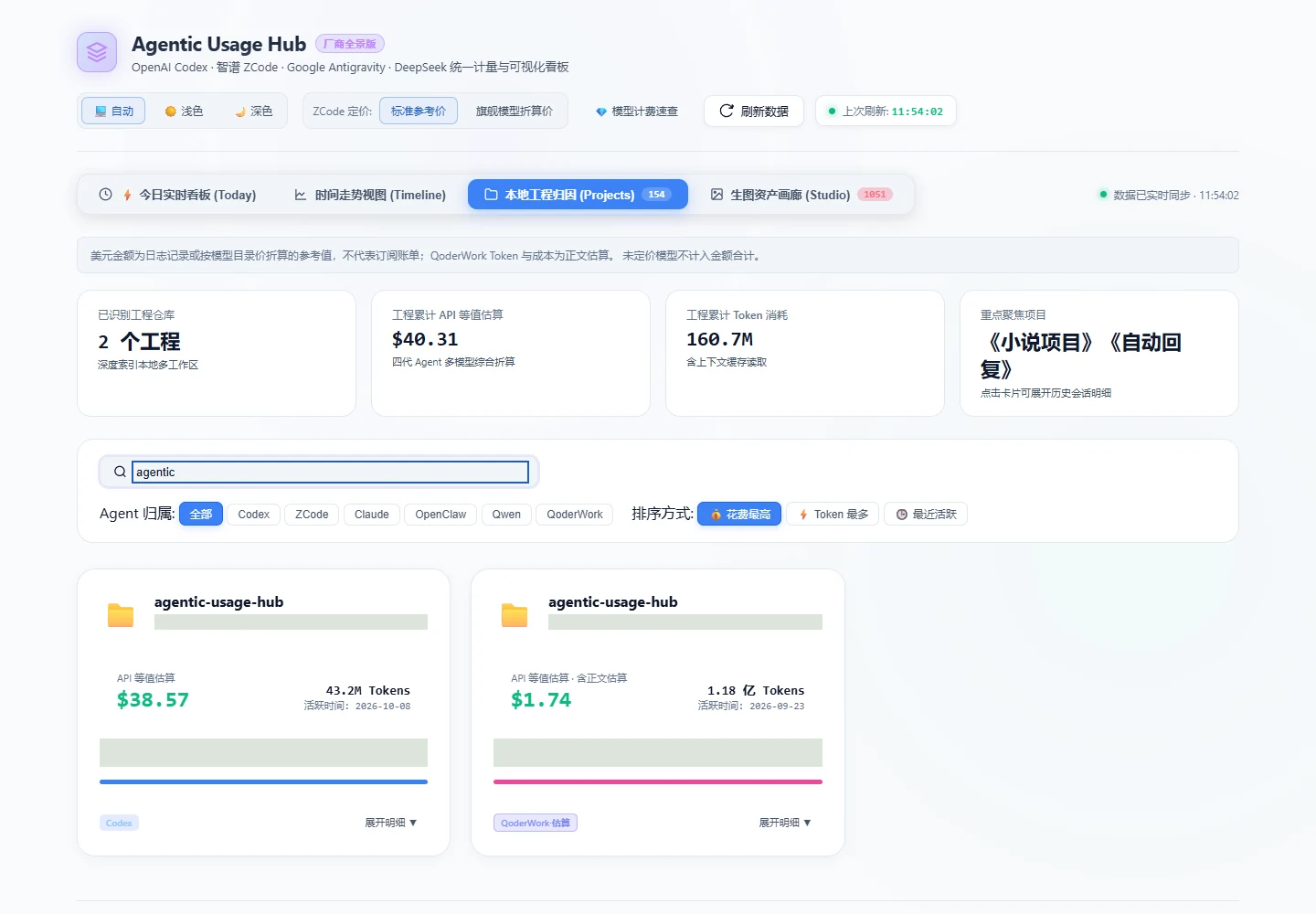
Task: Filter Agent by Codex
Action: pos(253,515)
